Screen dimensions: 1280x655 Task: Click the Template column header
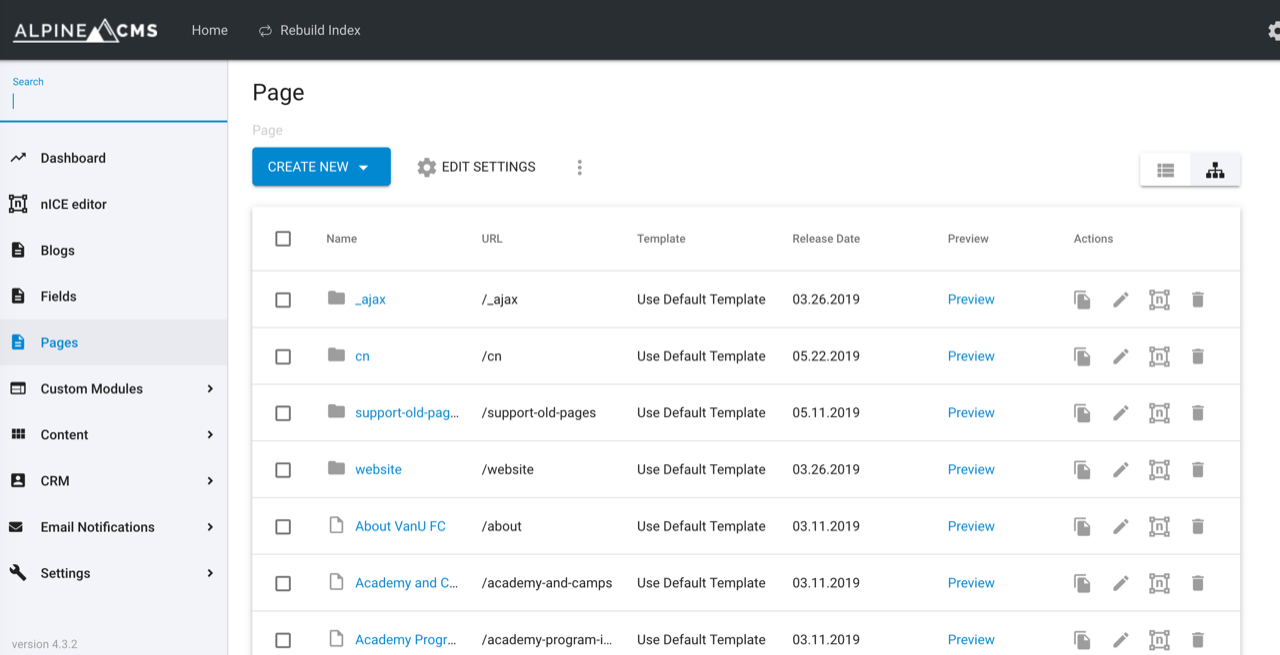coord(661,239)
